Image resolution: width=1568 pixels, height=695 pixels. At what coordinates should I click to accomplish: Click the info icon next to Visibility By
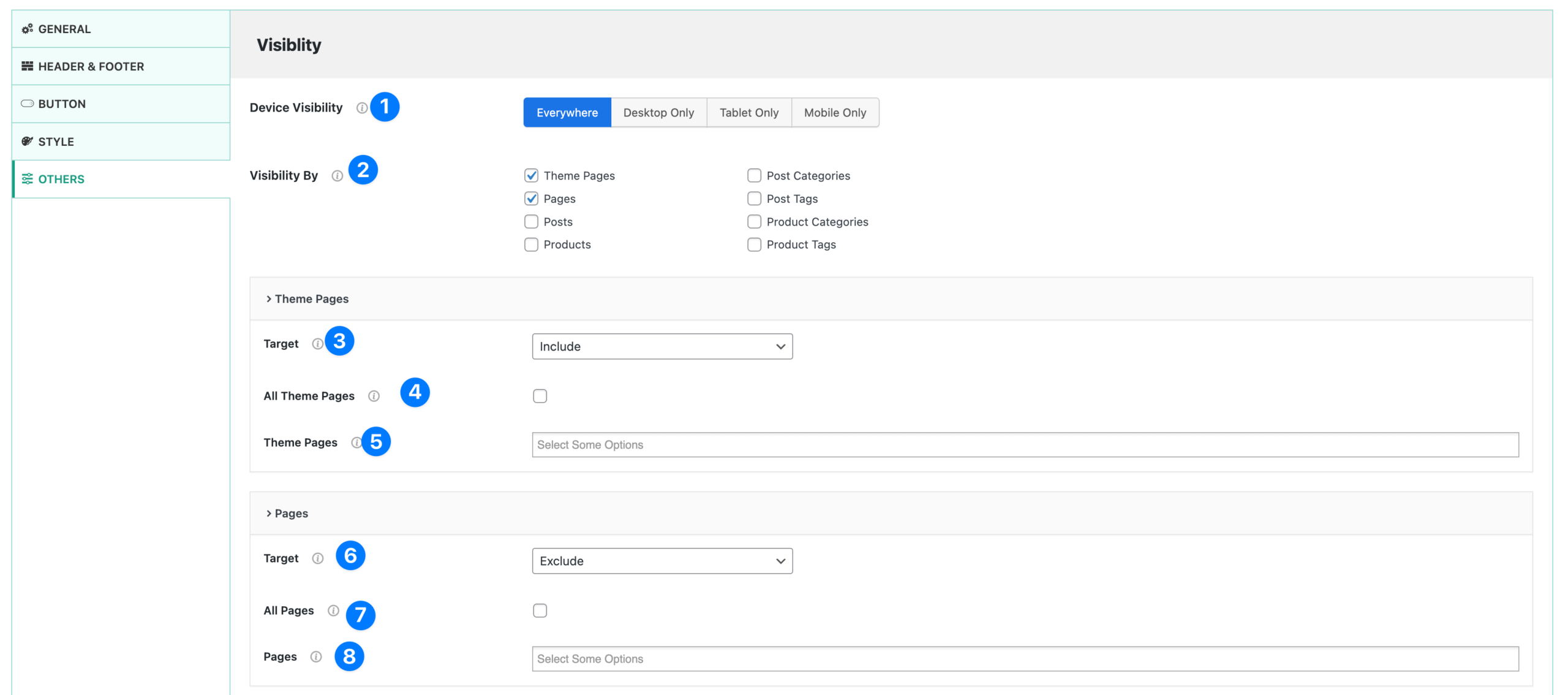[337, 176]
